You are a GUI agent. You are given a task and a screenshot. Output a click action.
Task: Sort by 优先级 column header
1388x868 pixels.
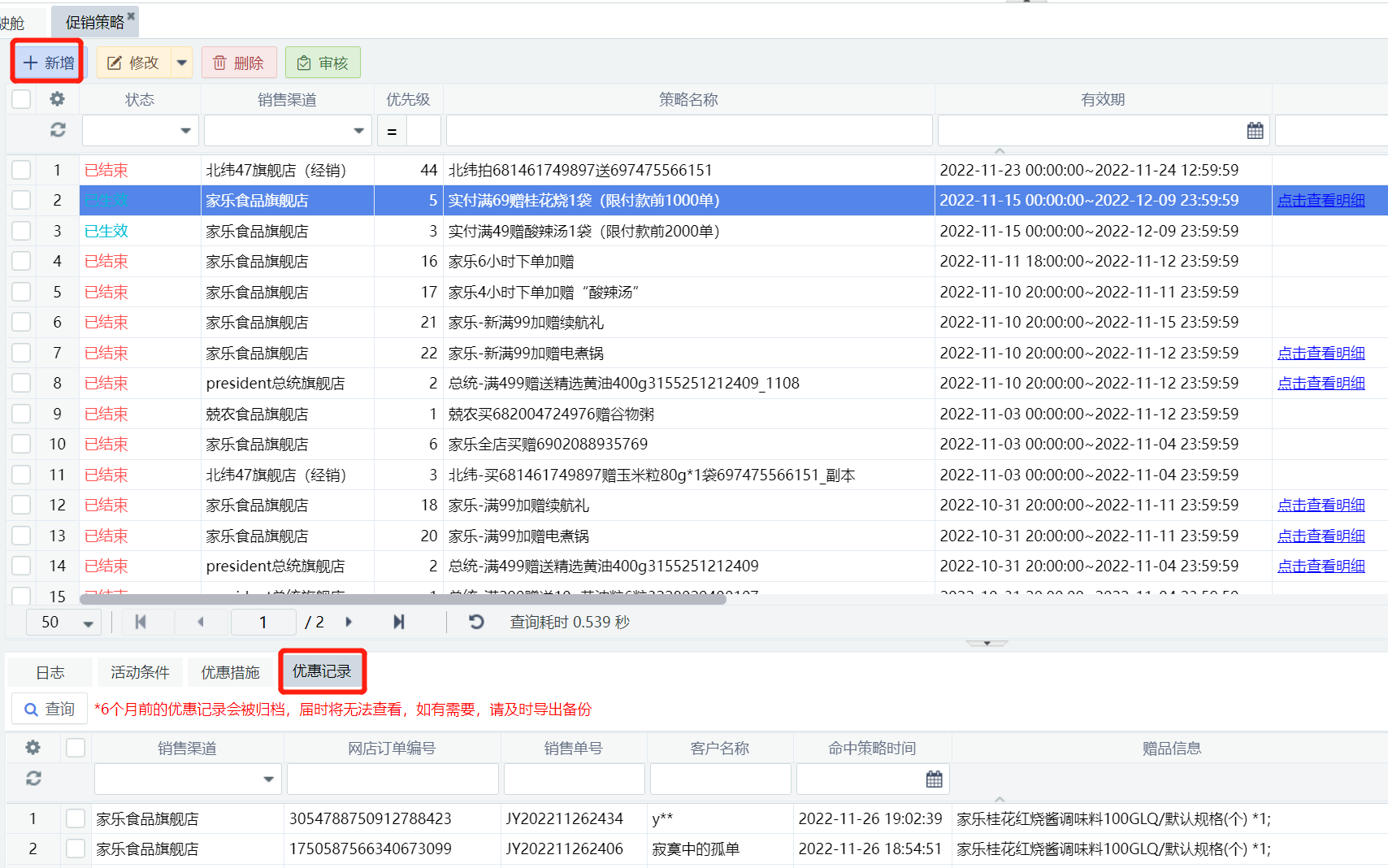coord(408,99)
